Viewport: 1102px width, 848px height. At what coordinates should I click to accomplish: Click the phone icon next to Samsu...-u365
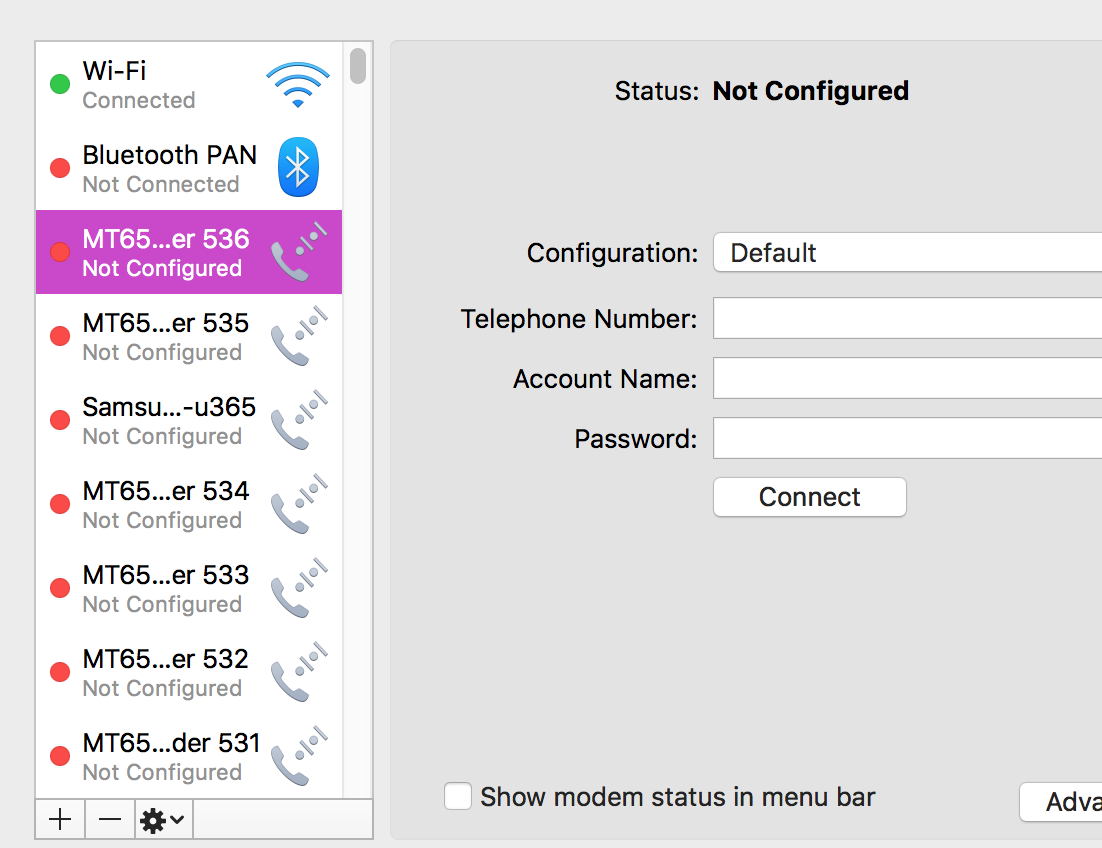tap(297, 420)
